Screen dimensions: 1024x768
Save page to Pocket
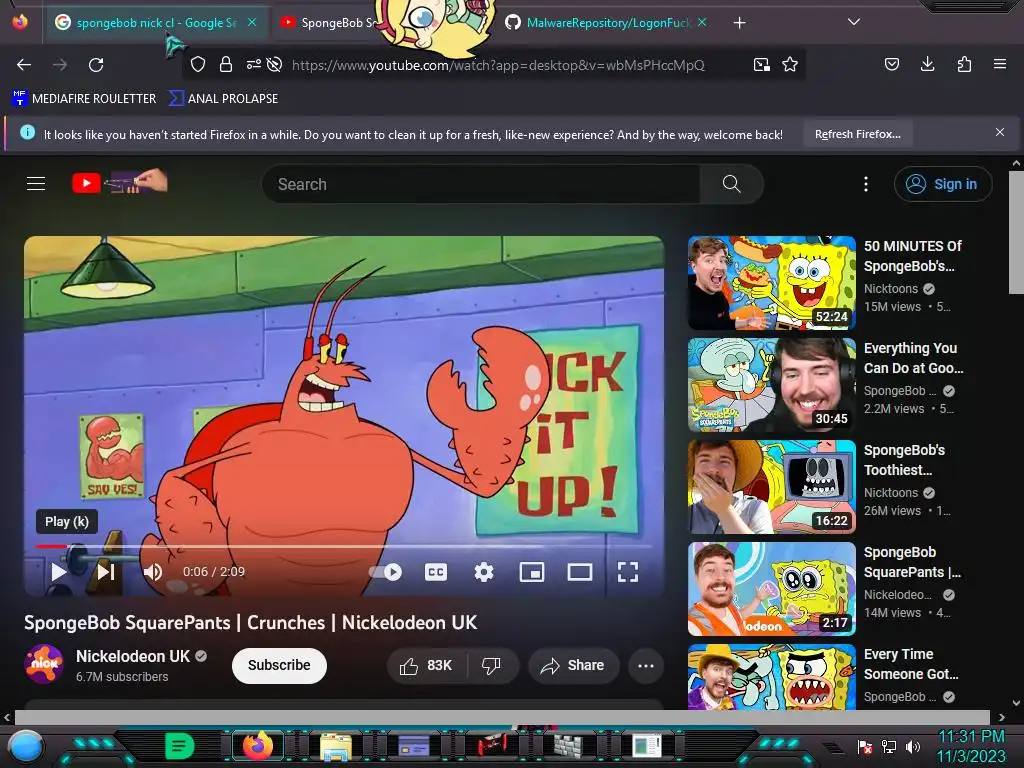(891, 64)
